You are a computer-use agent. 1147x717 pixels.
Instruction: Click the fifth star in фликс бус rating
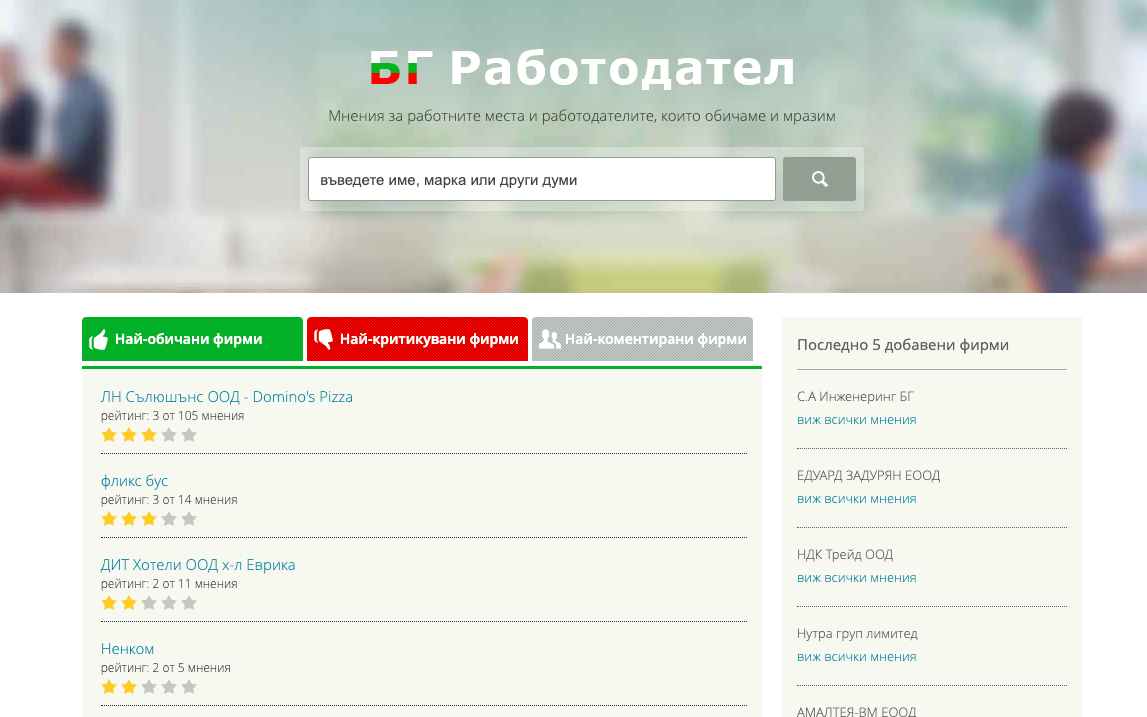pos(188,518)
